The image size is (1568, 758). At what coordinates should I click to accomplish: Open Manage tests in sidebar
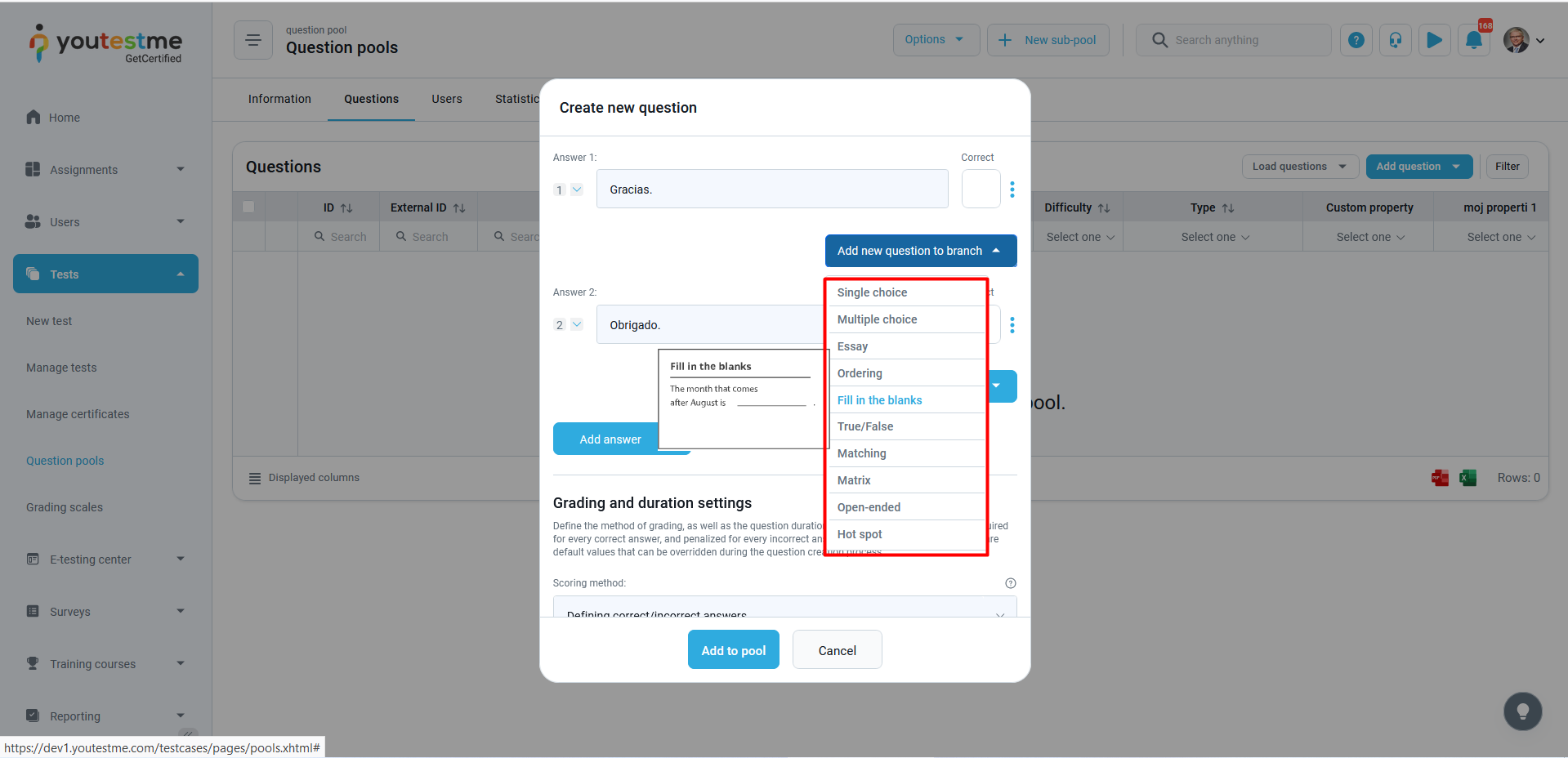pos(61,368)
